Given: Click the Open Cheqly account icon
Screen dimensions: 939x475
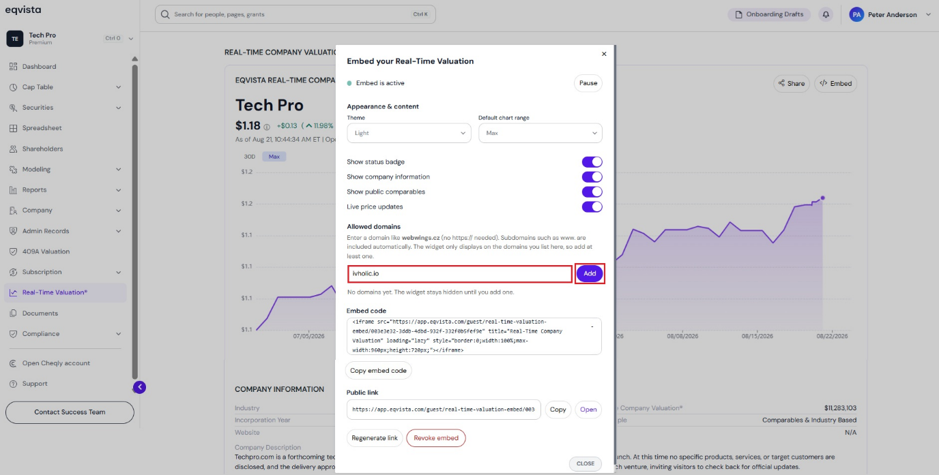Looking at the screenshot, I should click(x=13, y=363).
